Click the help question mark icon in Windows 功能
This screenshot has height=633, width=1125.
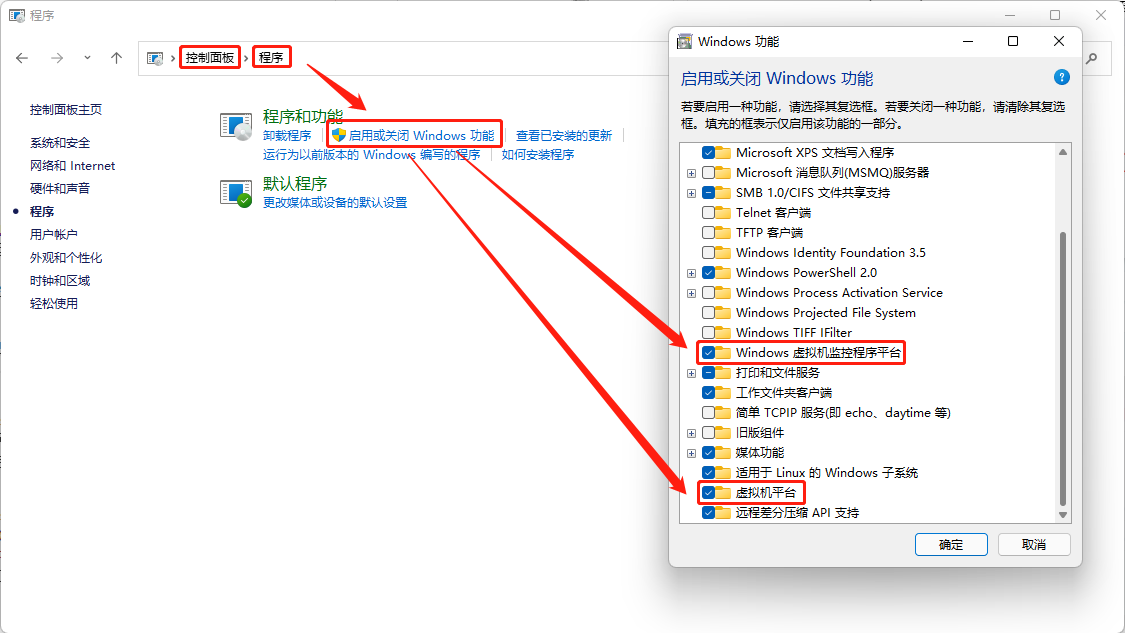click(x=1062, y=78)
